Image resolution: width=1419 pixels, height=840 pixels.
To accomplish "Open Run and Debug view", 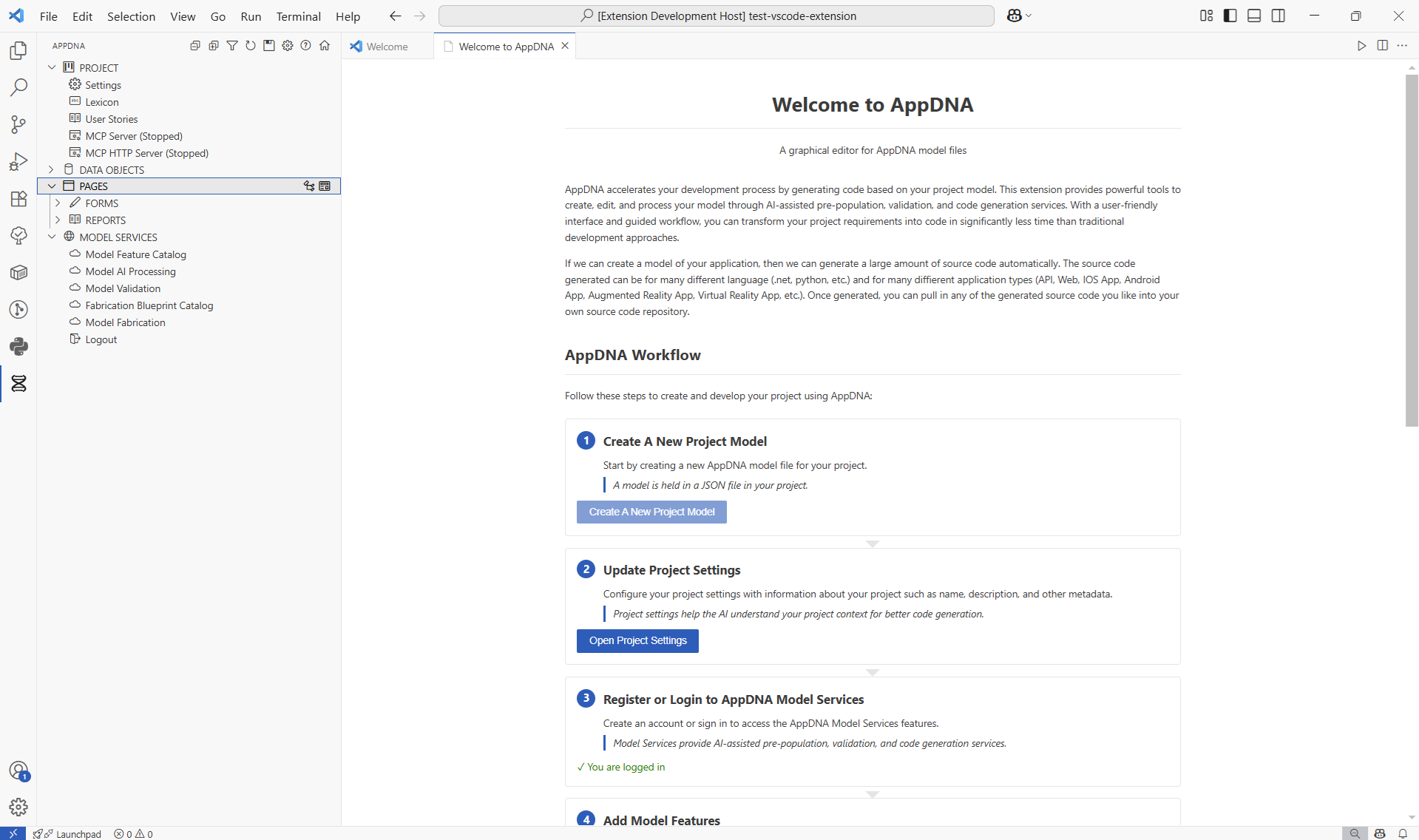I will (x=18, y=161).
